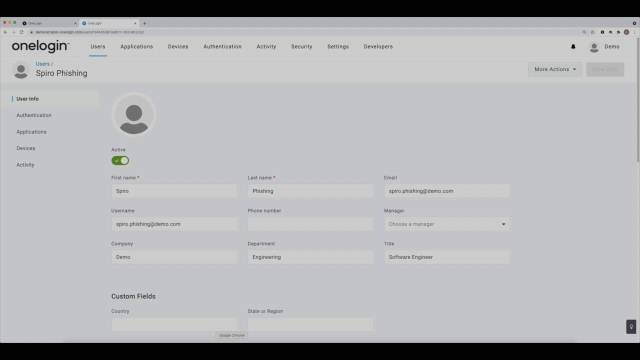Viewport: 640px width, 360px height.
Task: Open the Security menu
Action: (x=302, y=47)
